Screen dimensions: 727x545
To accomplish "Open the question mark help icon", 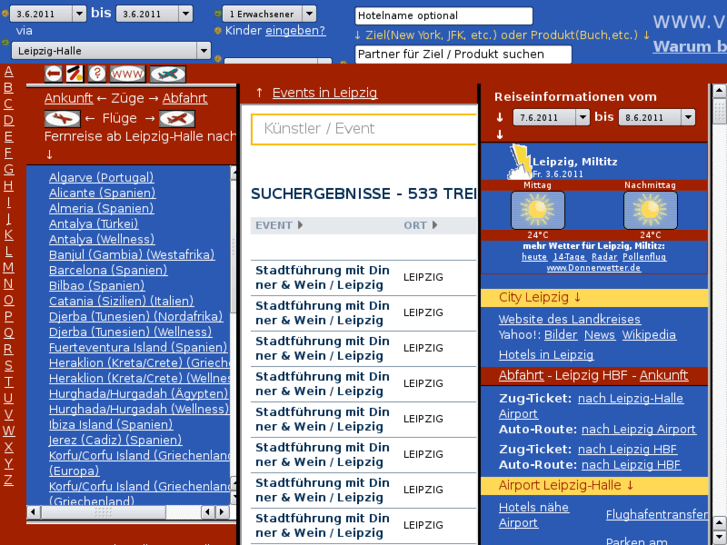I will 97,74.
